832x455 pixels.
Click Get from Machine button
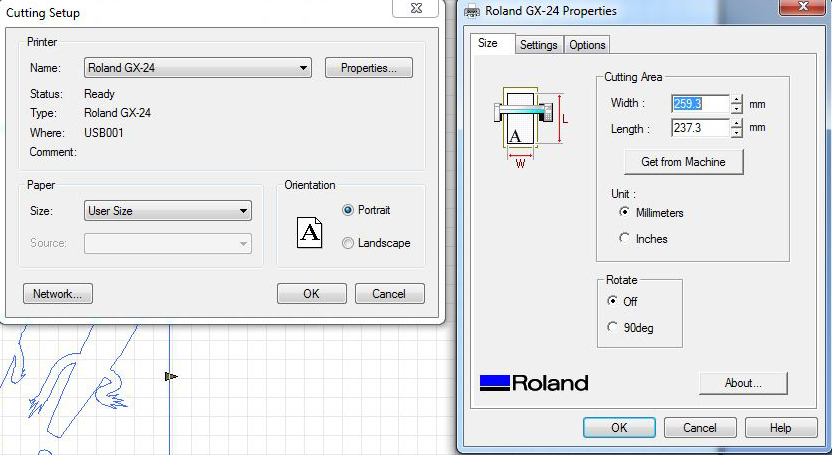(x=683, y=162)
